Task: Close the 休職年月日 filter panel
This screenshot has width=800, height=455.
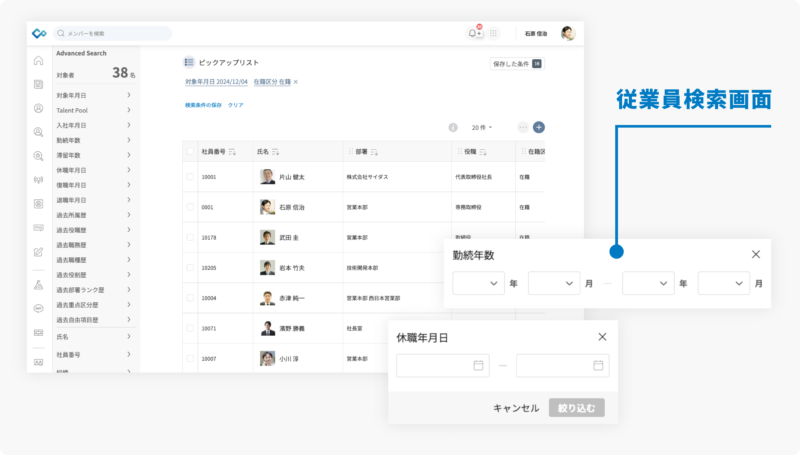Action: tap(602, 337)
